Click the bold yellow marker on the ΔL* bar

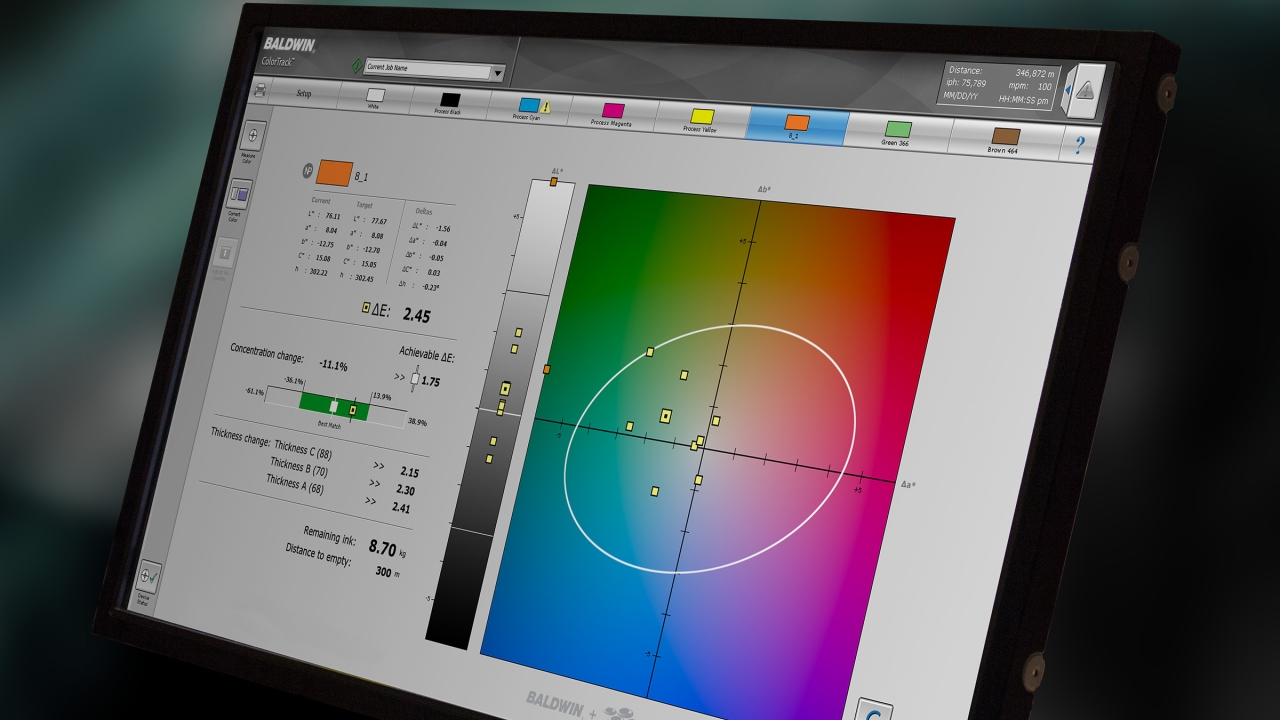pyautogui.click(x=506, y=388)
